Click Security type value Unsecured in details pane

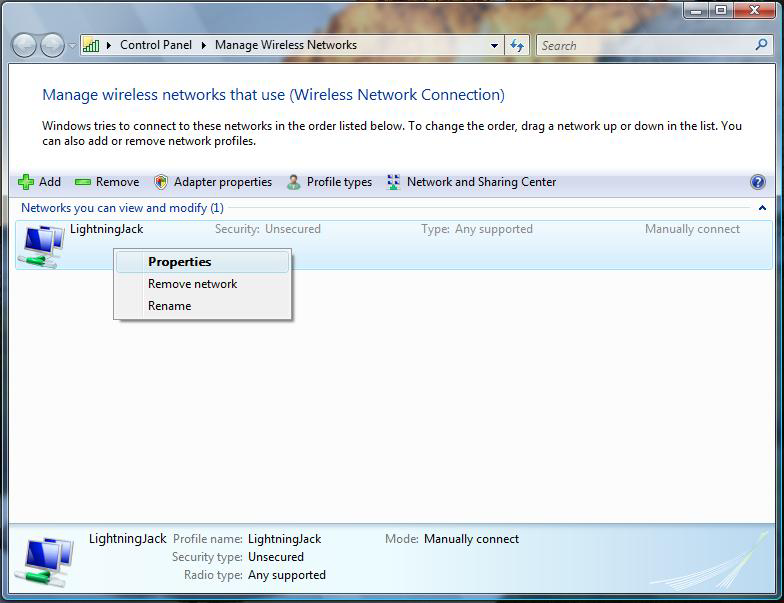click(x=276, y=557)
